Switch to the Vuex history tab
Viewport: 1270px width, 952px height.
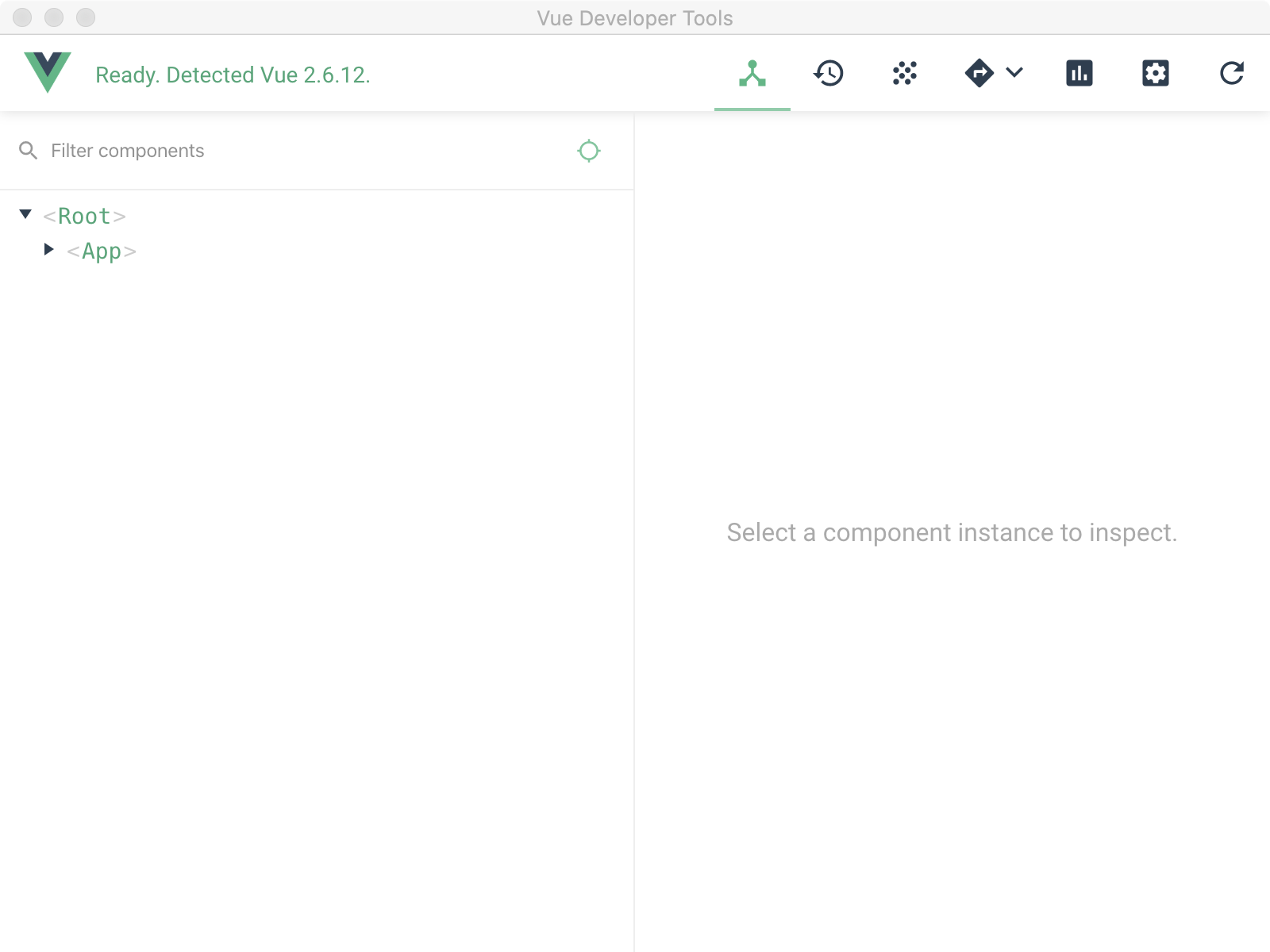829,74
